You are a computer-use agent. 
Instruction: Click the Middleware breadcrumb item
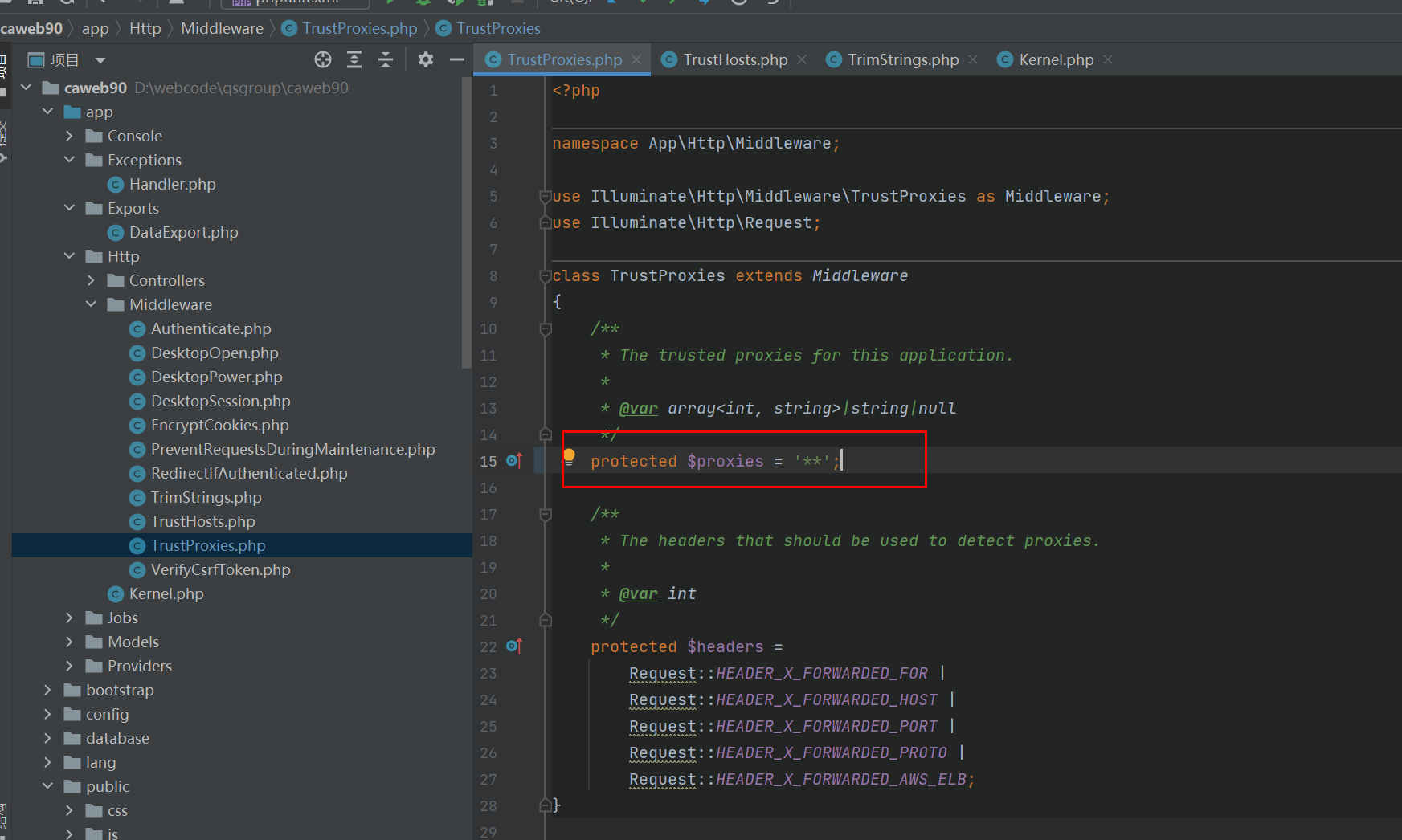point(222,28)
